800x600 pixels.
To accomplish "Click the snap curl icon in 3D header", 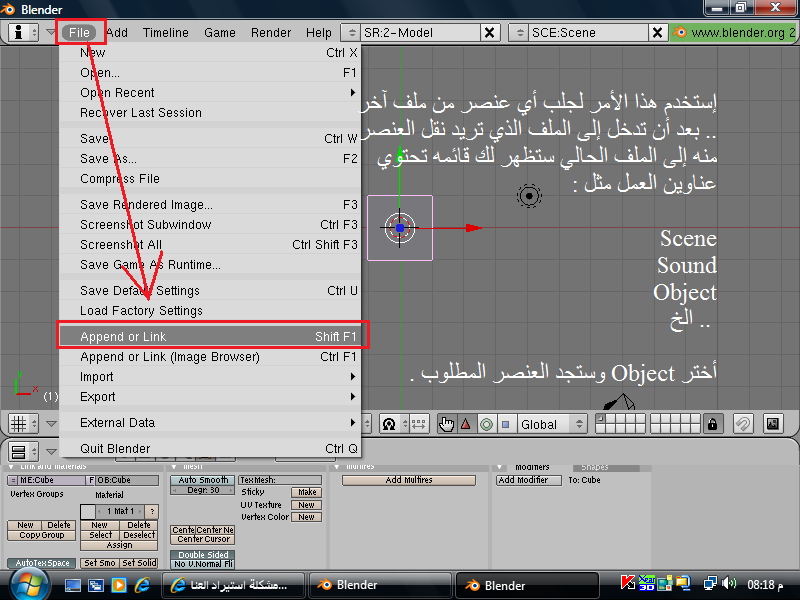I will pos(743,423).
